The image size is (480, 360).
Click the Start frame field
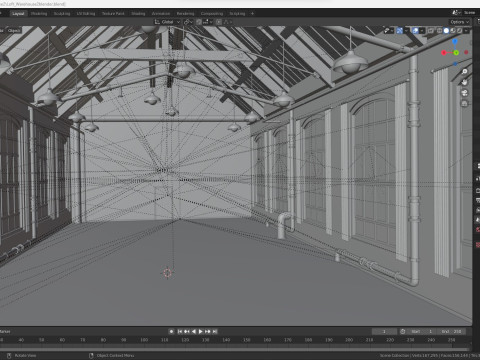(x=422, y=331)
